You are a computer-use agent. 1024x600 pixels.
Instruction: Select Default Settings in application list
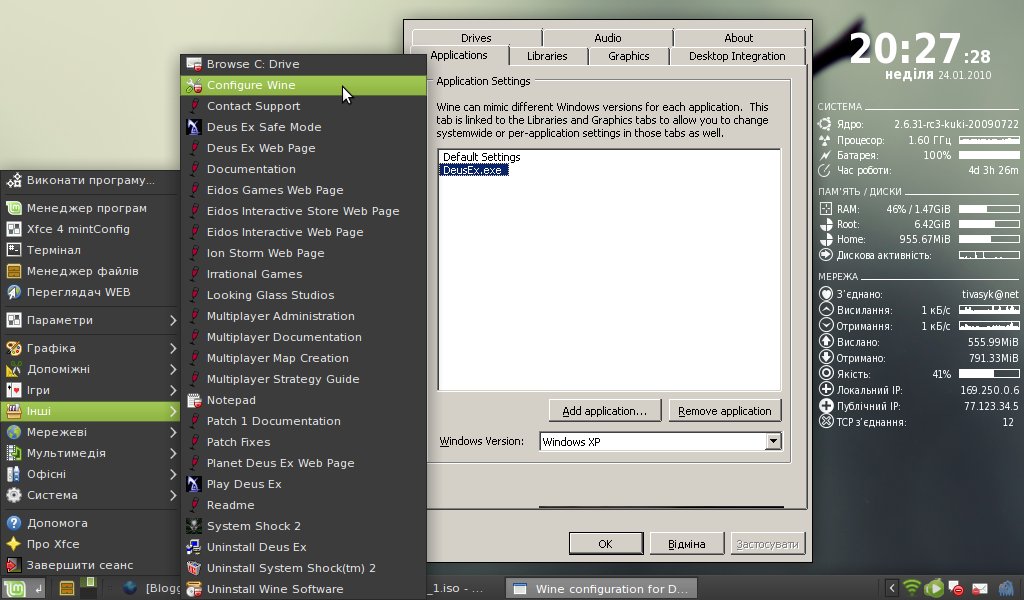coord(481,157)
